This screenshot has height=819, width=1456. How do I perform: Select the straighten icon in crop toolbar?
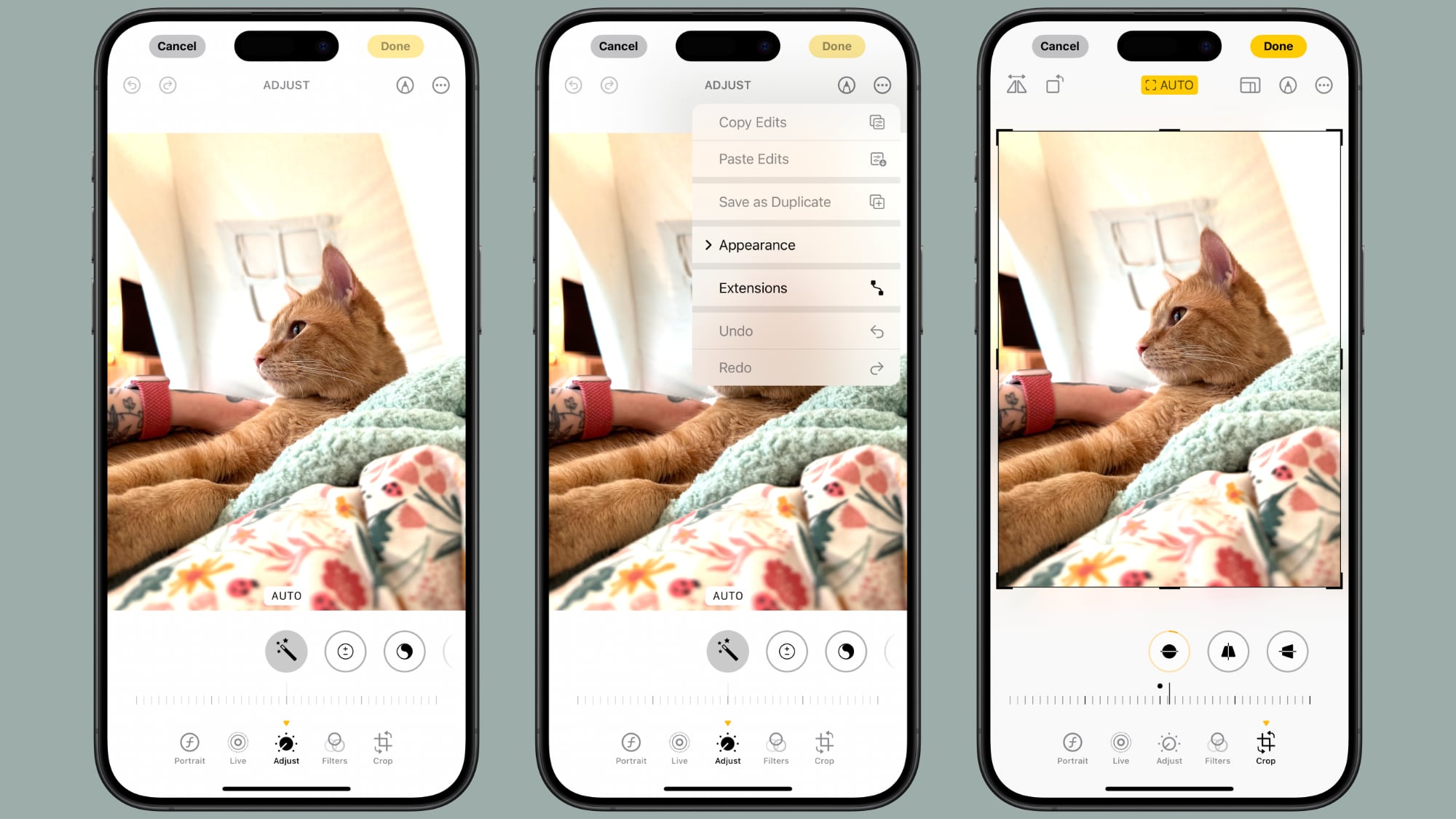tap(1169, 651)
